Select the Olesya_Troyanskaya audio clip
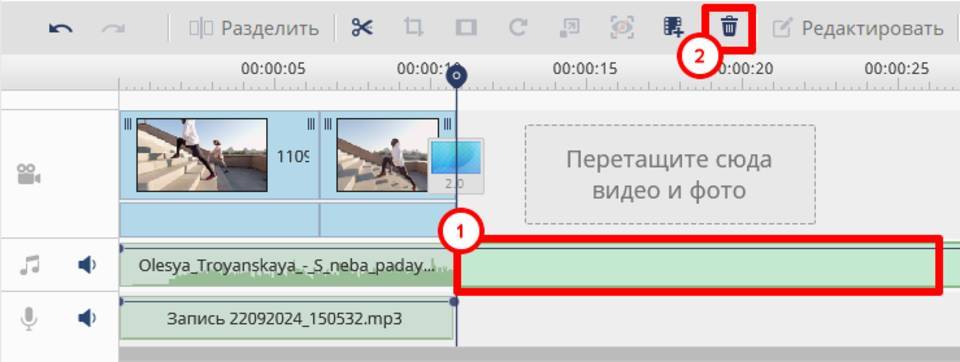The width and height of the screenshot is (960, 362). point(287,265)
